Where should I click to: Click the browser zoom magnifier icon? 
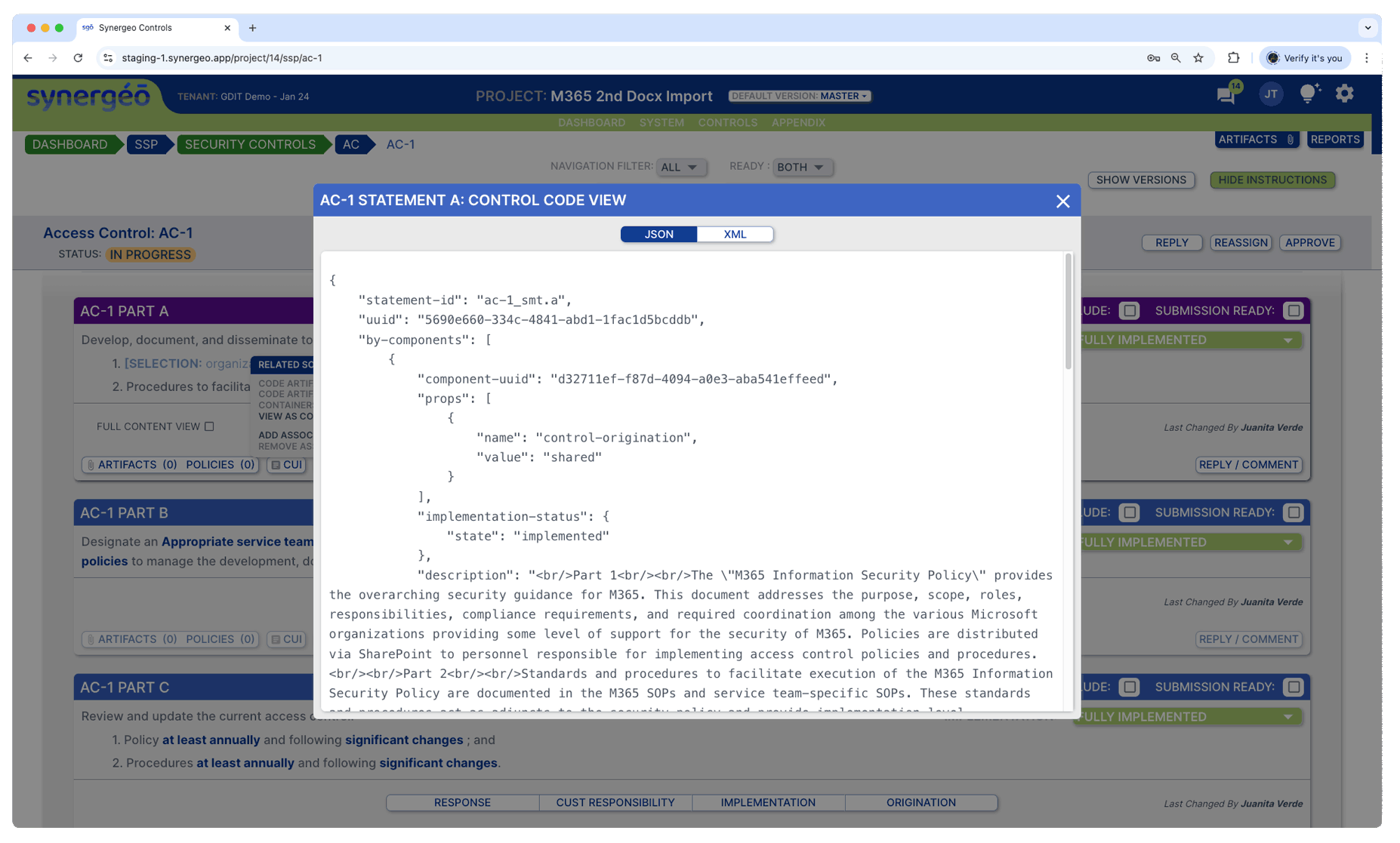[x=1176, y=57]
